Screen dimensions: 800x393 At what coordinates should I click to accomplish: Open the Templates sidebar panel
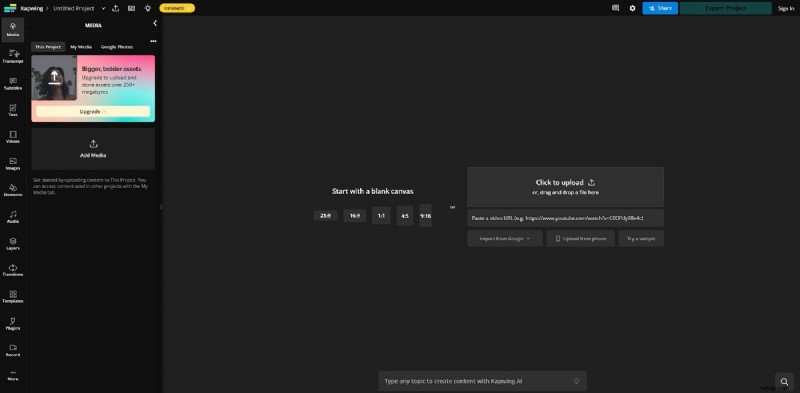click(x=13, y=297)
